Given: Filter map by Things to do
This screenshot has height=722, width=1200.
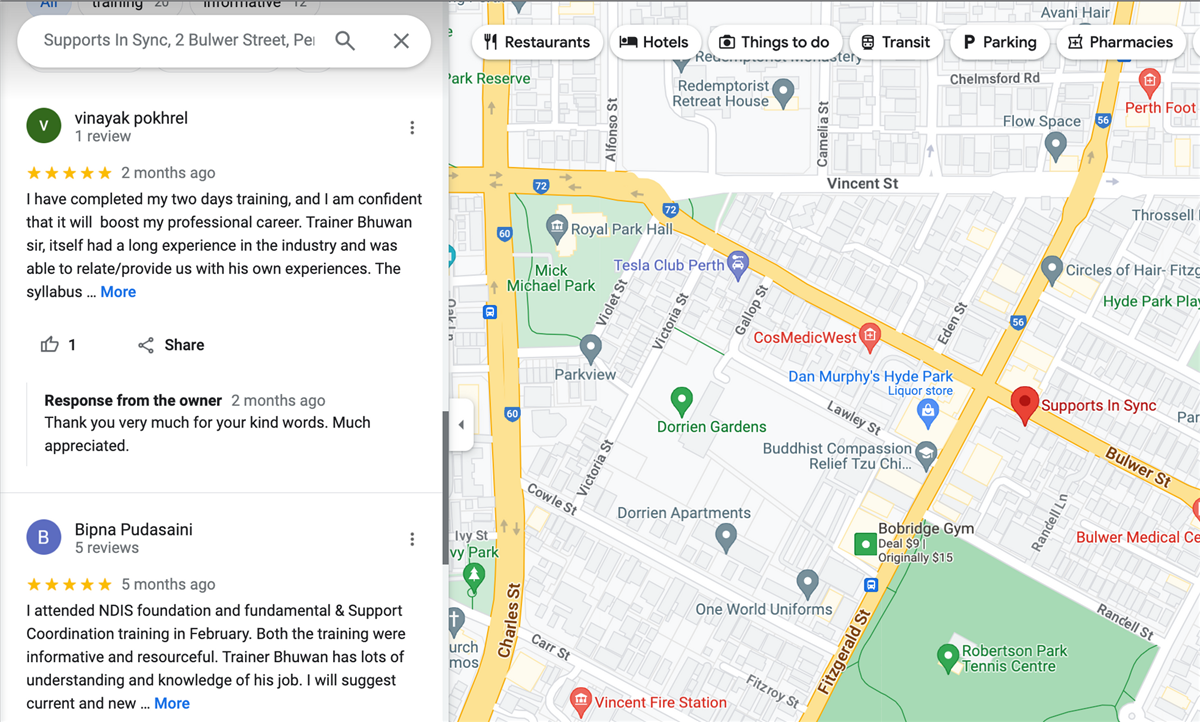Looking at the screenshot, I should pyautogui.click(x=775, y=42).
